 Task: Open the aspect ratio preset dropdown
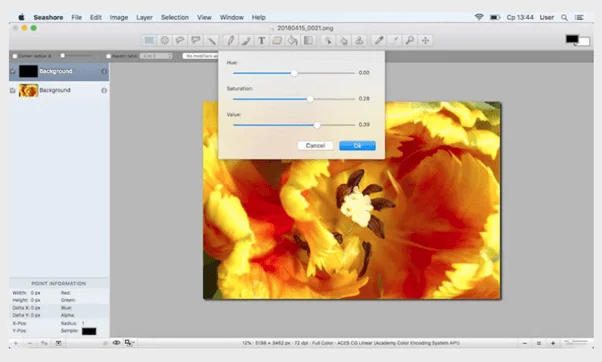click(x=156, y=56)
